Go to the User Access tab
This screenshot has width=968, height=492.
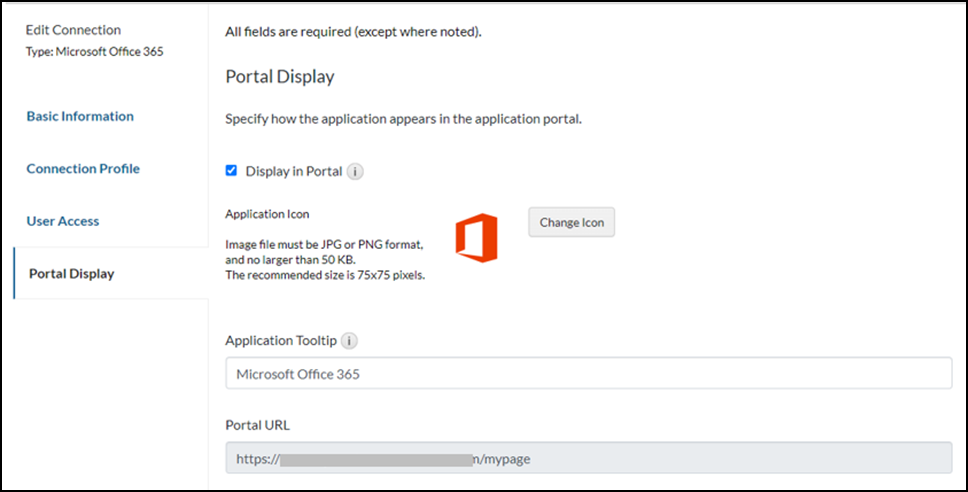[63, 221]
